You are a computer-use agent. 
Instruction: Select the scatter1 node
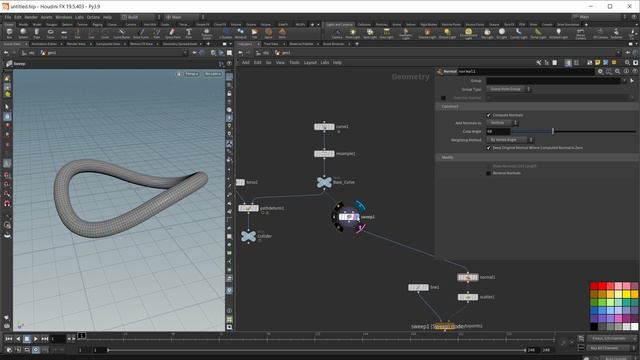467,297
